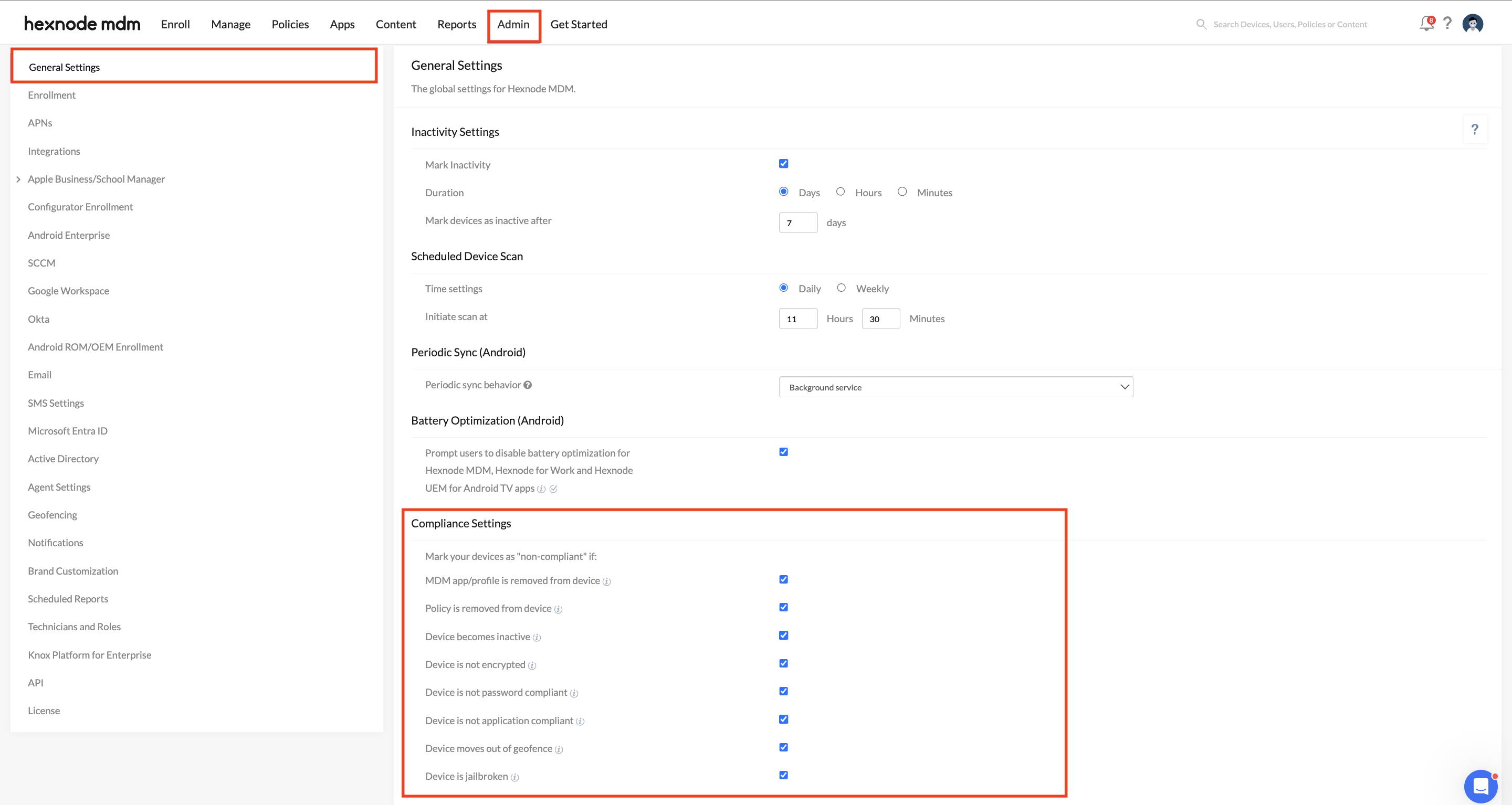This screenshot has height=805, width=1512.
Task: Click info icon beside Device is jailbroken
Action: click(514, 777)
